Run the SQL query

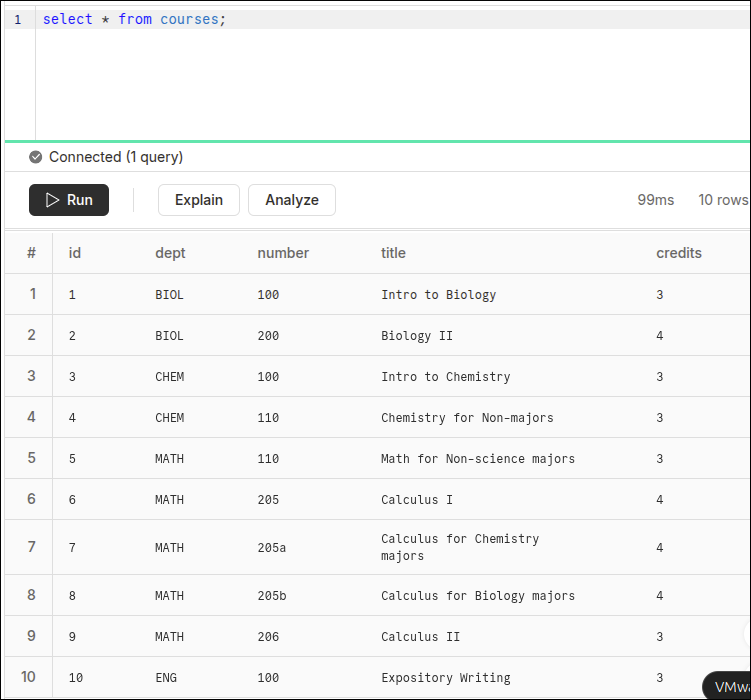(69, 200)
